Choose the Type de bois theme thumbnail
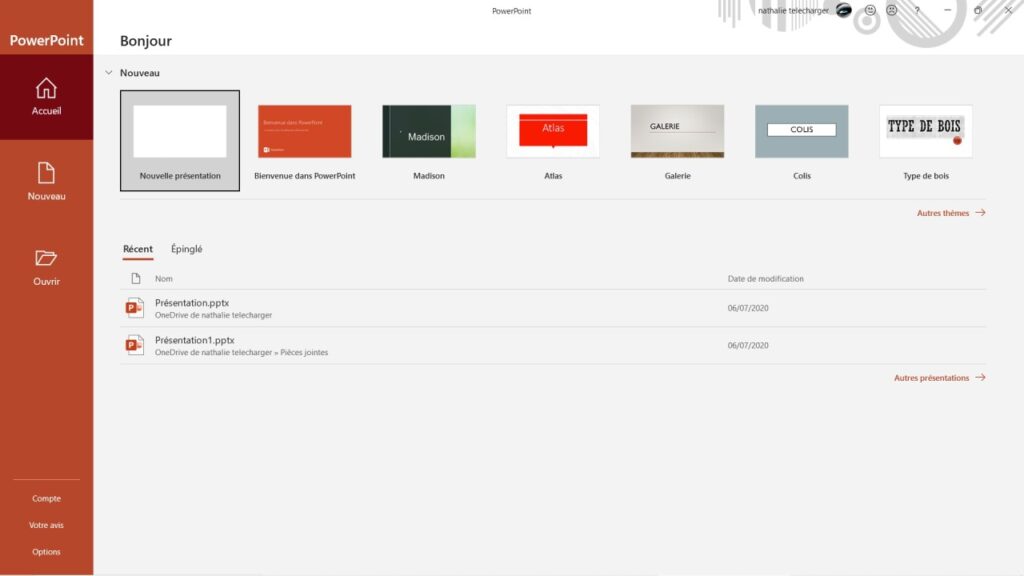Viewport: 1024px width, 576px height. [926, 131]
